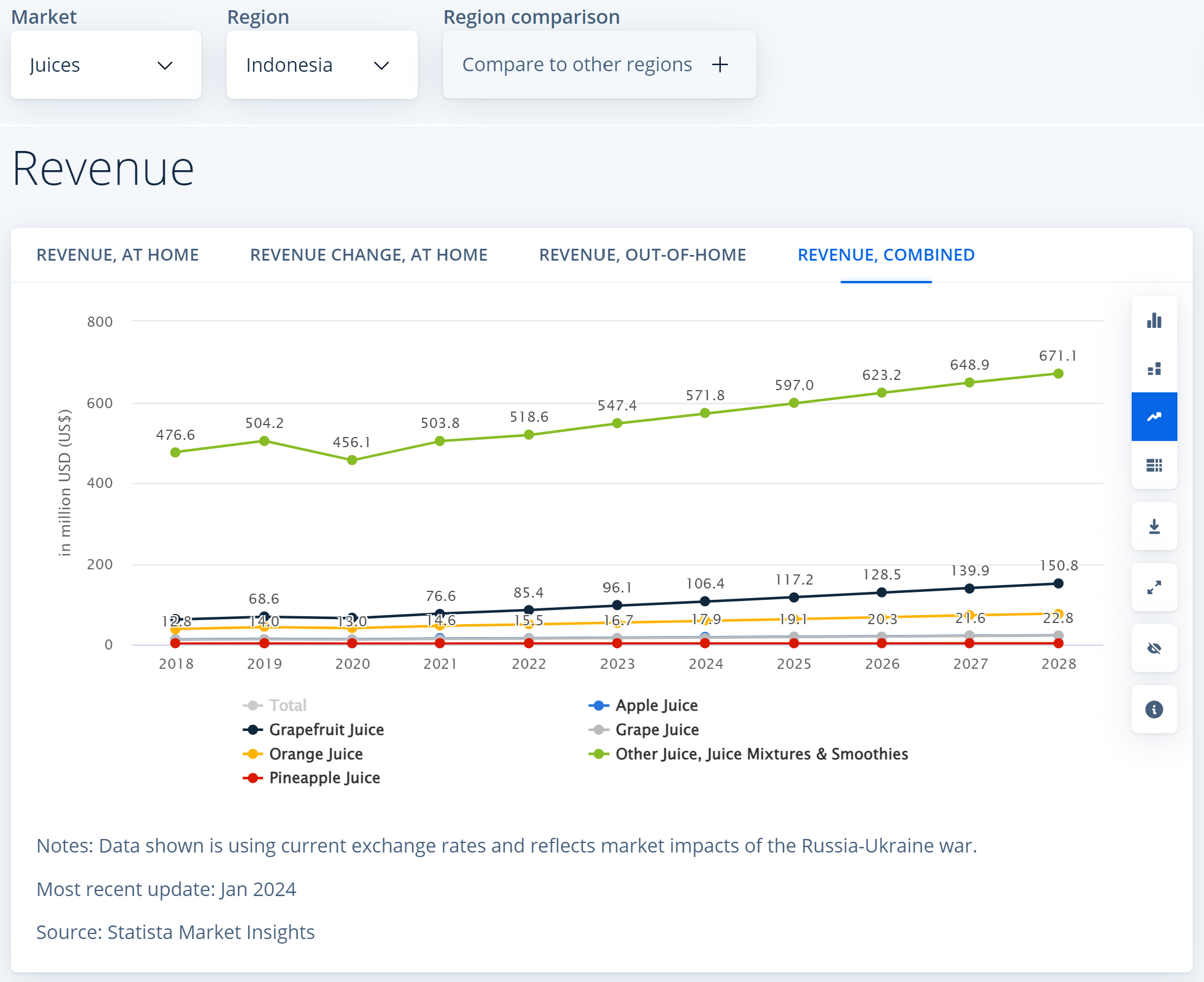
Task: Click the hide data labels eye icon
Action: click(x=1154, y=648)
